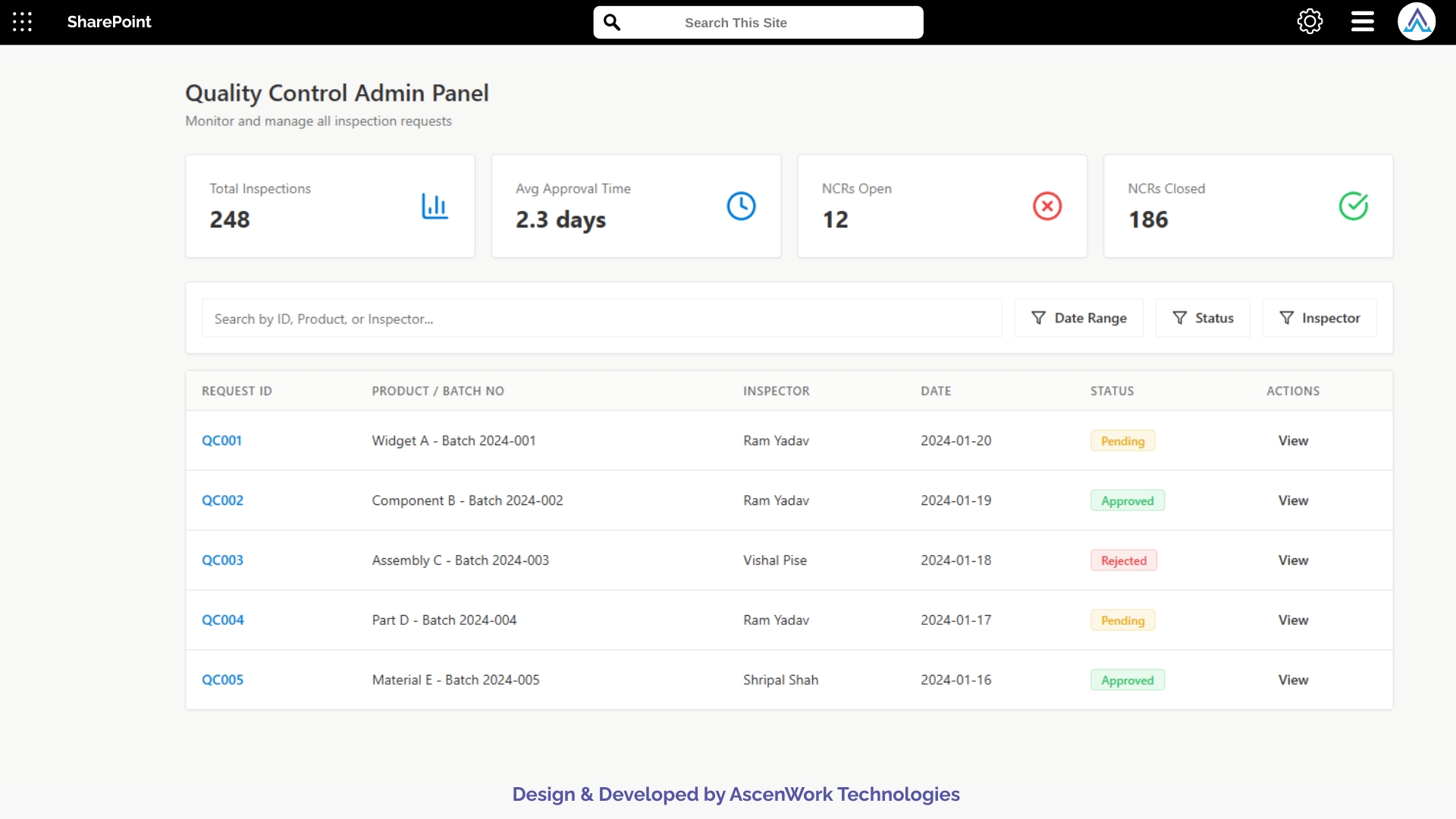Open the Inspector filter
This screenshot has width=1456, height=819.
pyautogui.click(x=1319, y=318)
